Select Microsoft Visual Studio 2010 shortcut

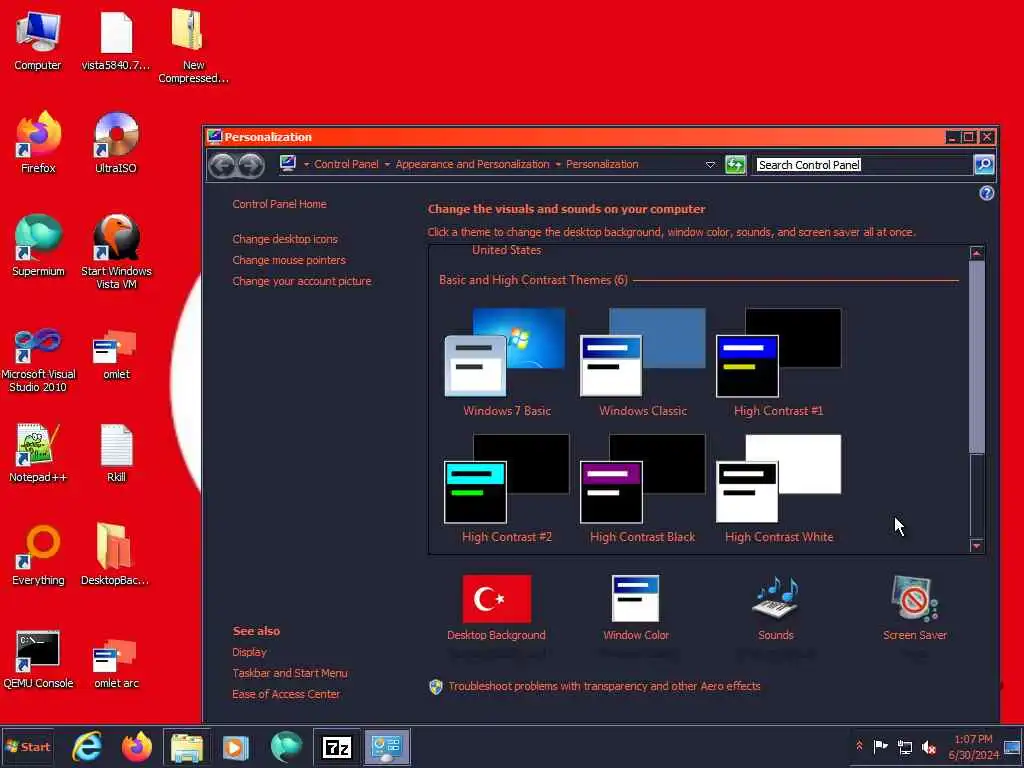(x=38, y=360)
